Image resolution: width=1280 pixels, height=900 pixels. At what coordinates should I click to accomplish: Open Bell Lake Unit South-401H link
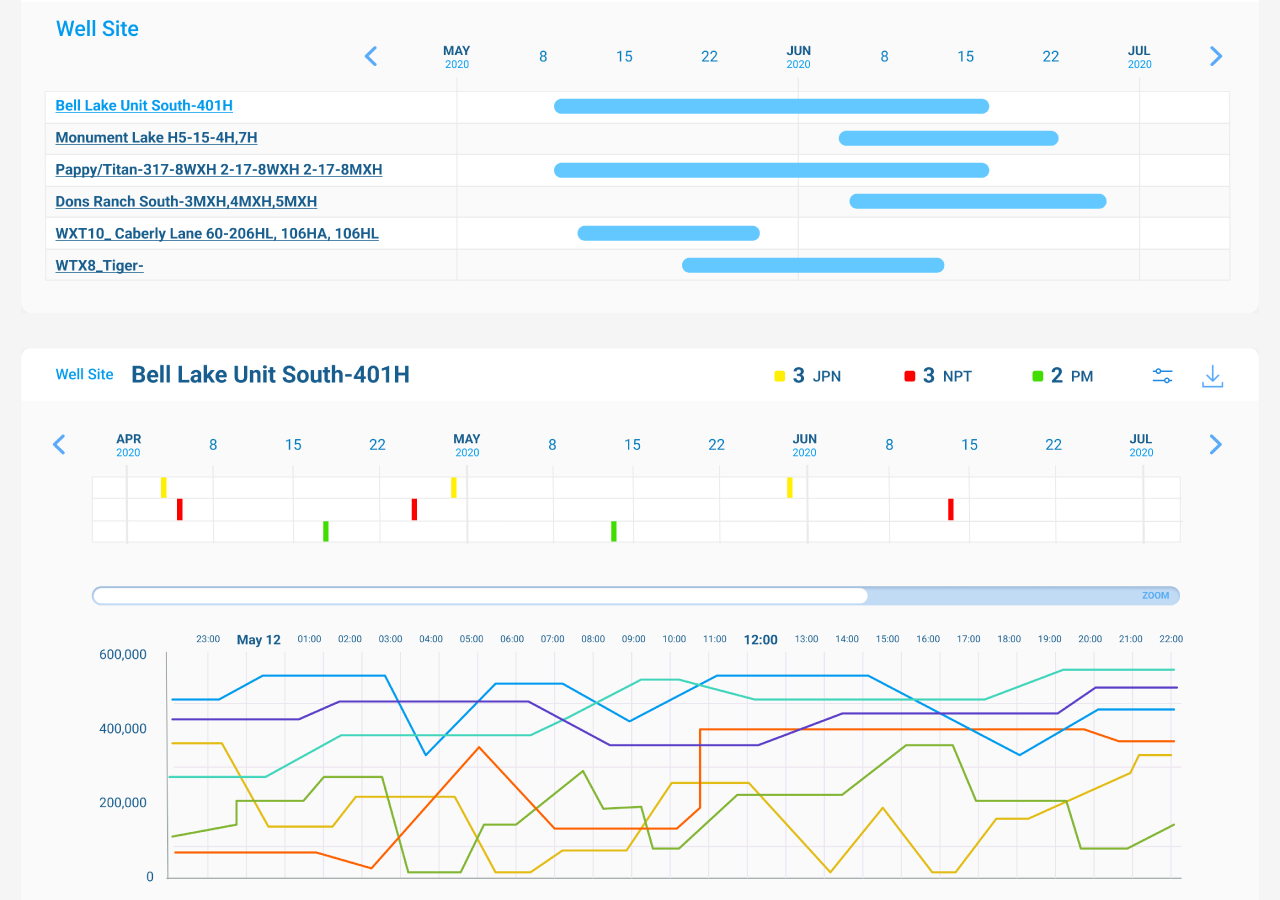tap(144, 106)
